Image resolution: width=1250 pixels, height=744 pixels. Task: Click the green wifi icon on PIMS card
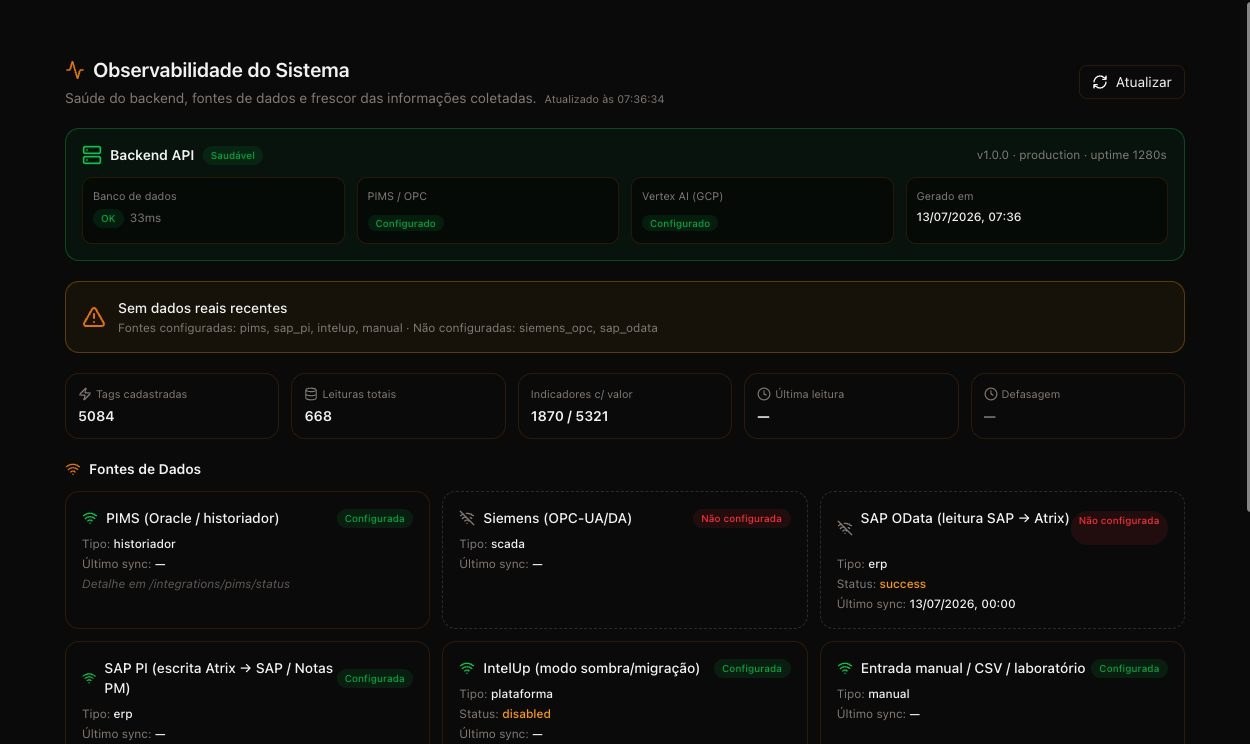[x=90, y=518]
